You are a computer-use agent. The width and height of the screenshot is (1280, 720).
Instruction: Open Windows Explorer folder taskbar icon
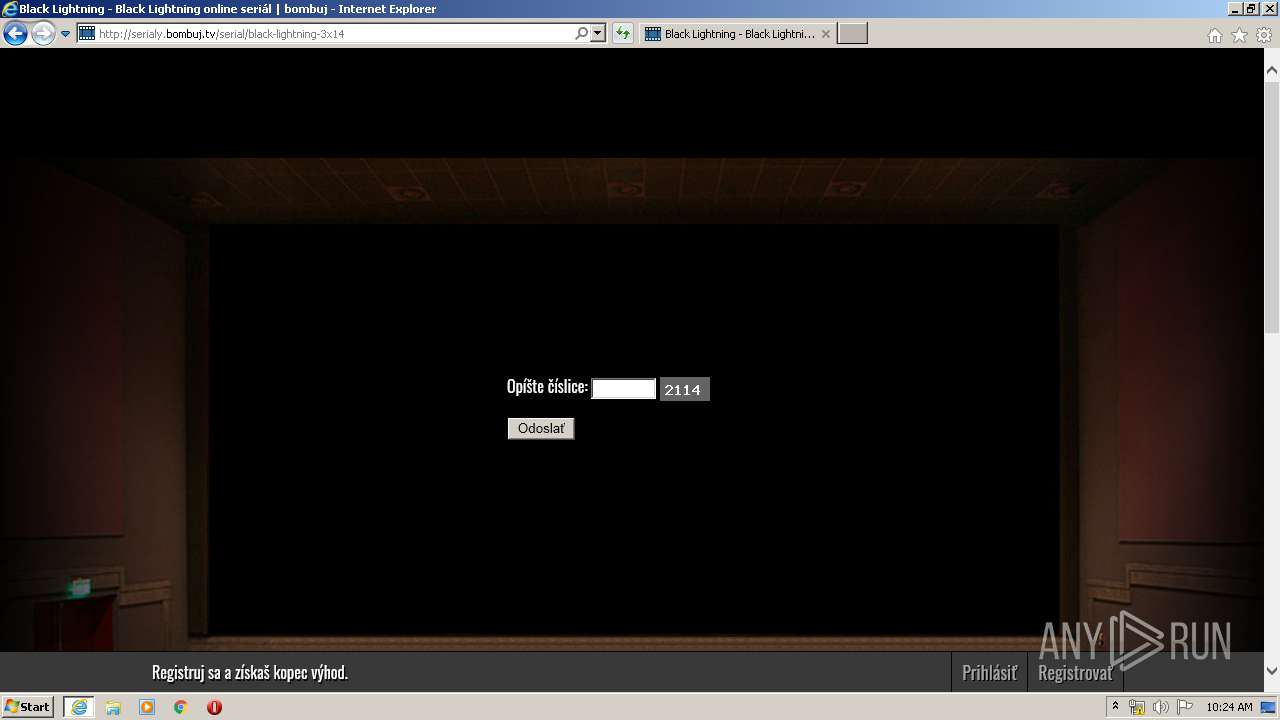(113, 707)
